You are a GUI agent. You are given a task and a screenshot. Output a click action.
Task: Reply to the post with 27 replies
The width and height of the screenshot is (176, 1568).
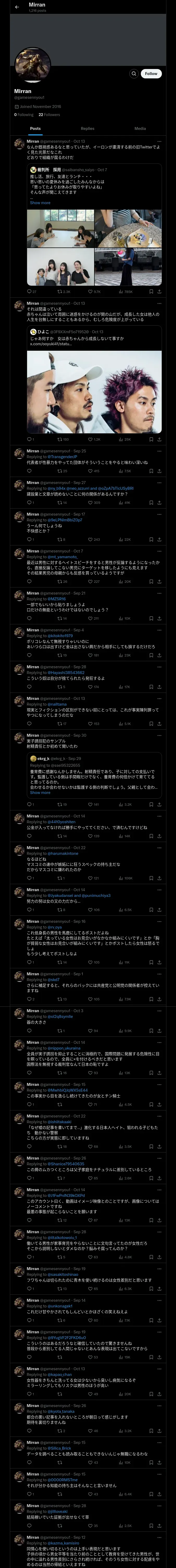click(x=32, y=292)
